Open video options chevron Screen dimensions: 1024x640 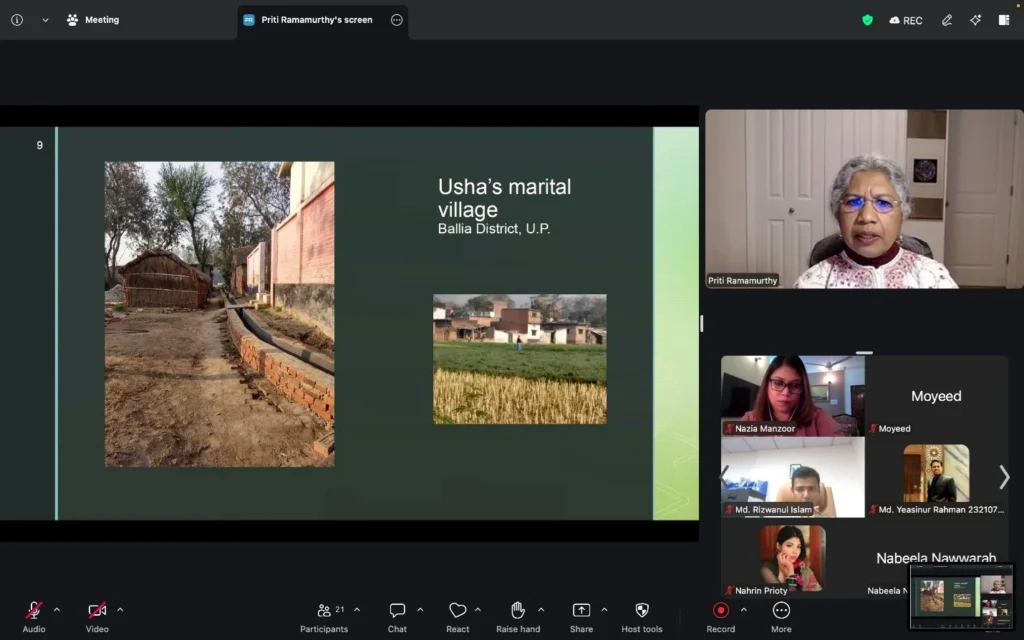(x=119, y=610)
